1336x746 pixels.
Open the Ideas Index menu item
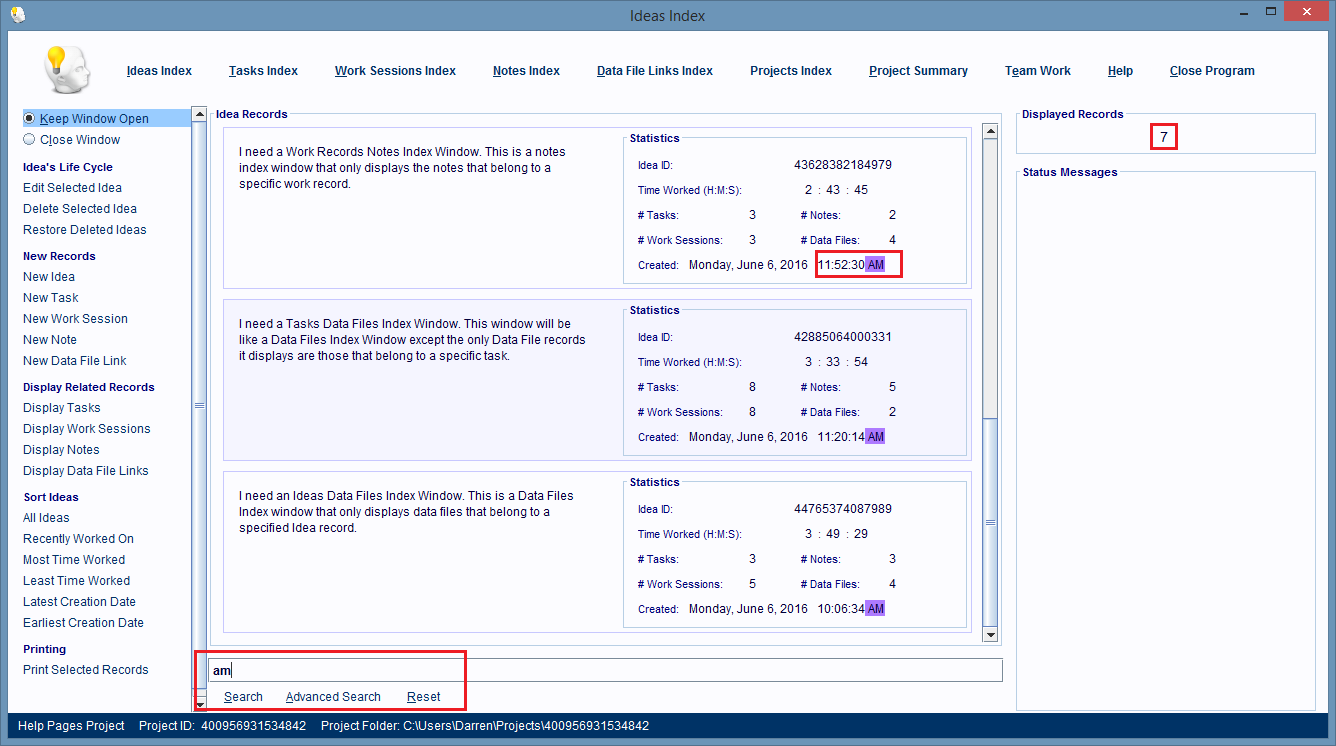pyautogui.click(x=159, y=71)
